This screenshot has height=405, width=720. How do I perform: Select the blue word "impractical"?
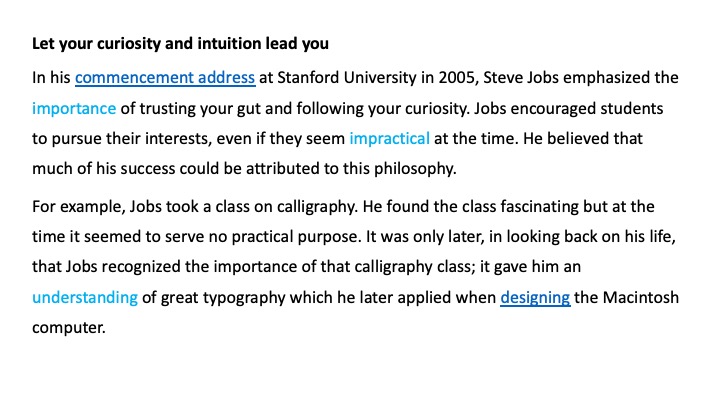pos(389,137)
